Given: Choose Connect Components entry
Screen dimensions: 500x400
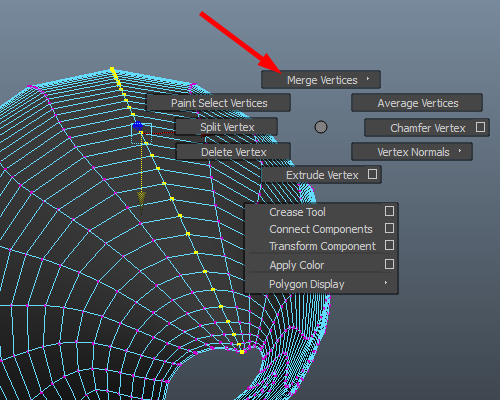Looking at the screenshot, I should 321,229.
